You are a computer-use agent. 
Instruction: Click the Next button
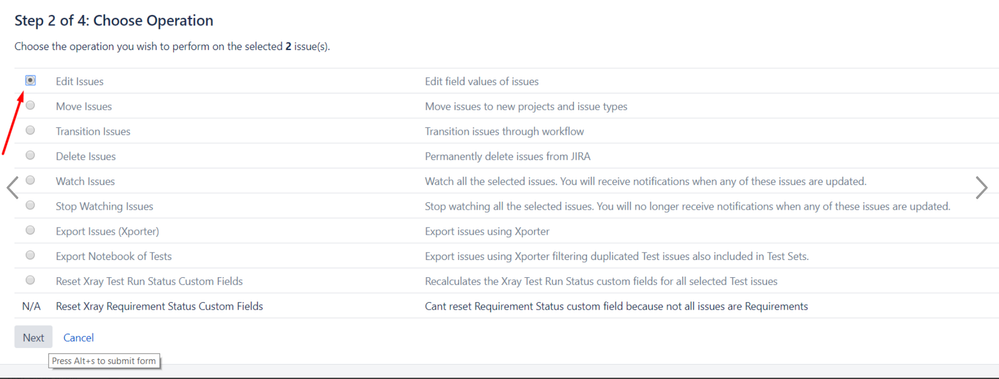33,338
